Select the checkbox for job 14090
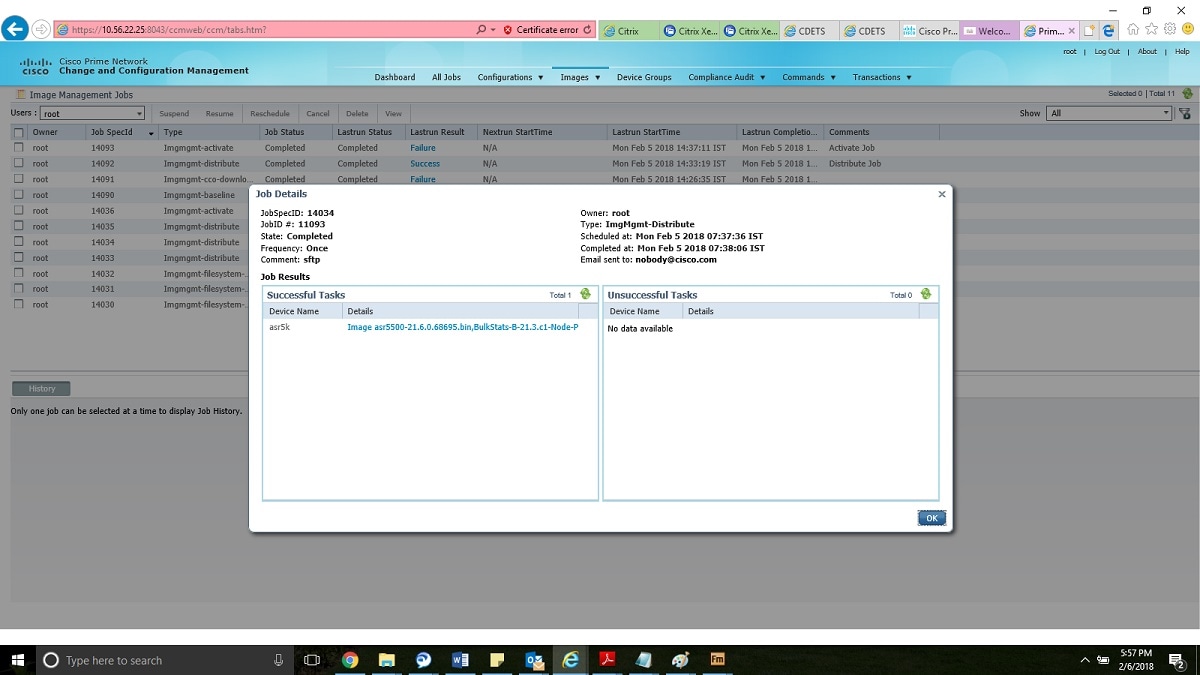This screenshot has height=675, width=1200. 18,195
